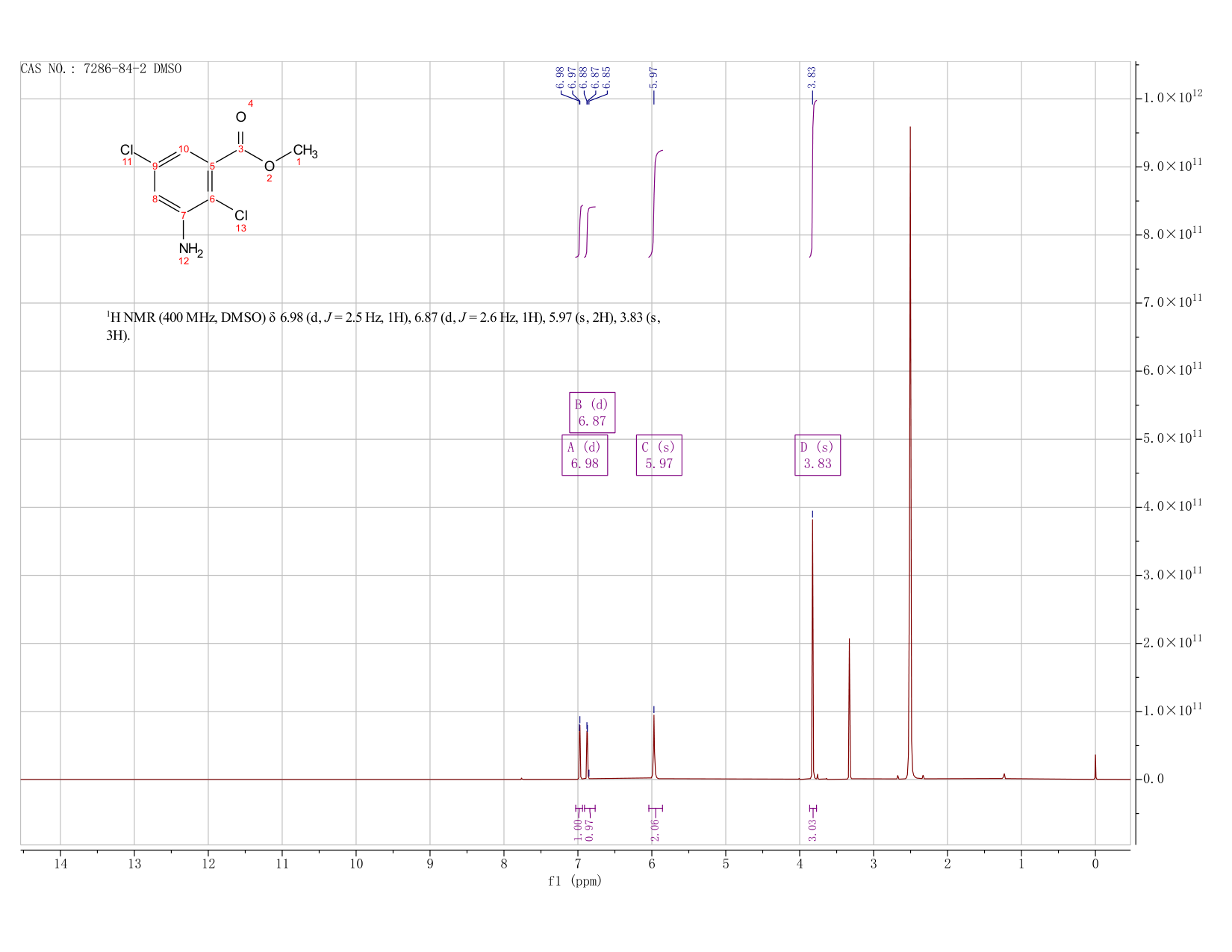Select the multiplet box C (s) 5.97

coord(659,455)
